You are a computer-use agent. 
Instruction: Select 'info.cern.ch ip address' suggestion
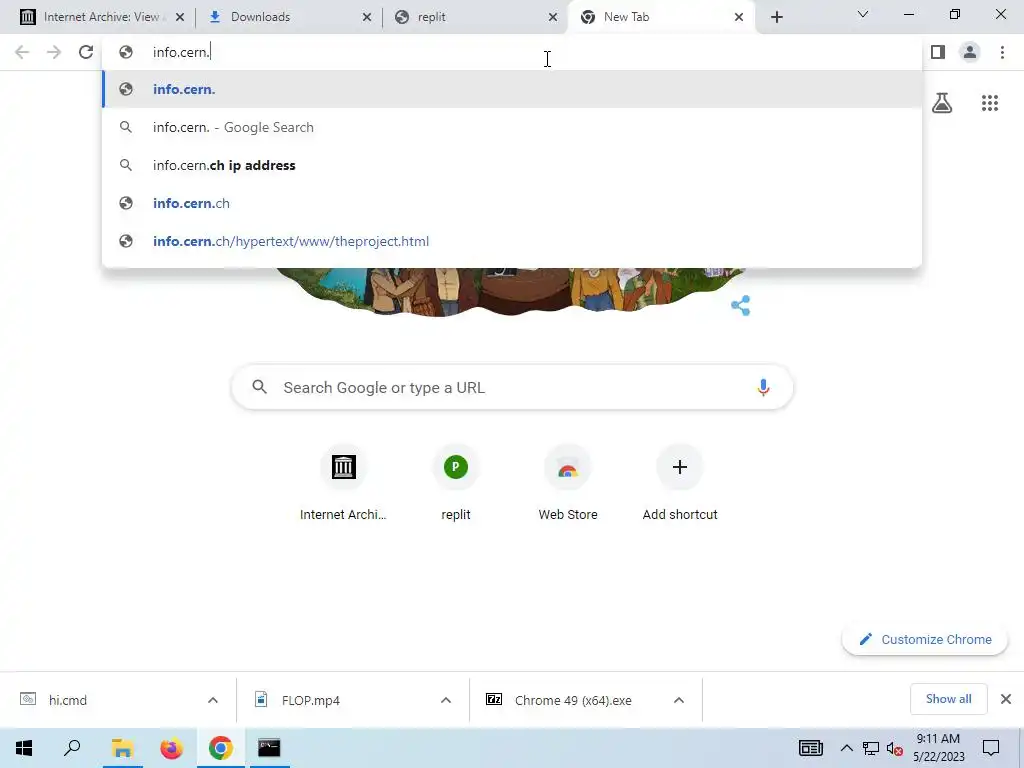click(x=512, y=165)
